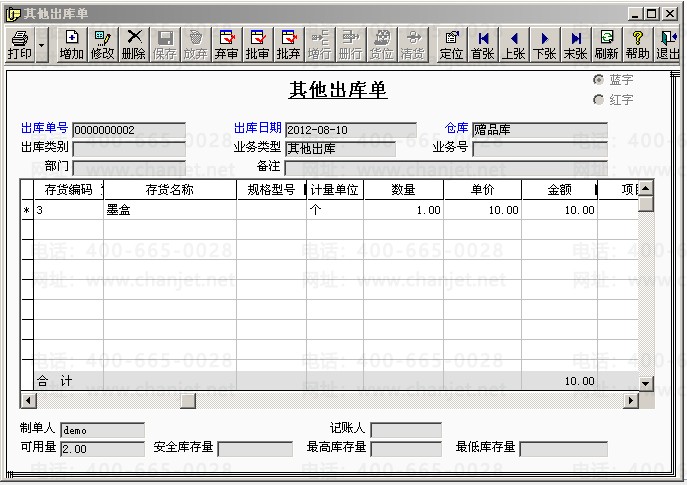Click the table's vertical scrollbar down arrow
Screen dimensions: 687x485
coord(646,384)
